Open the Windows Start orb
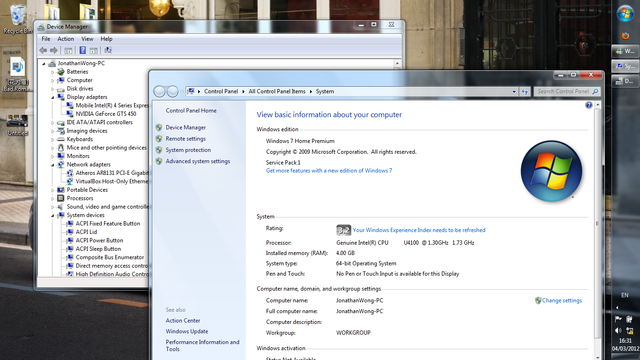Viewport: 640px width, 360px height. pos(625,14)
